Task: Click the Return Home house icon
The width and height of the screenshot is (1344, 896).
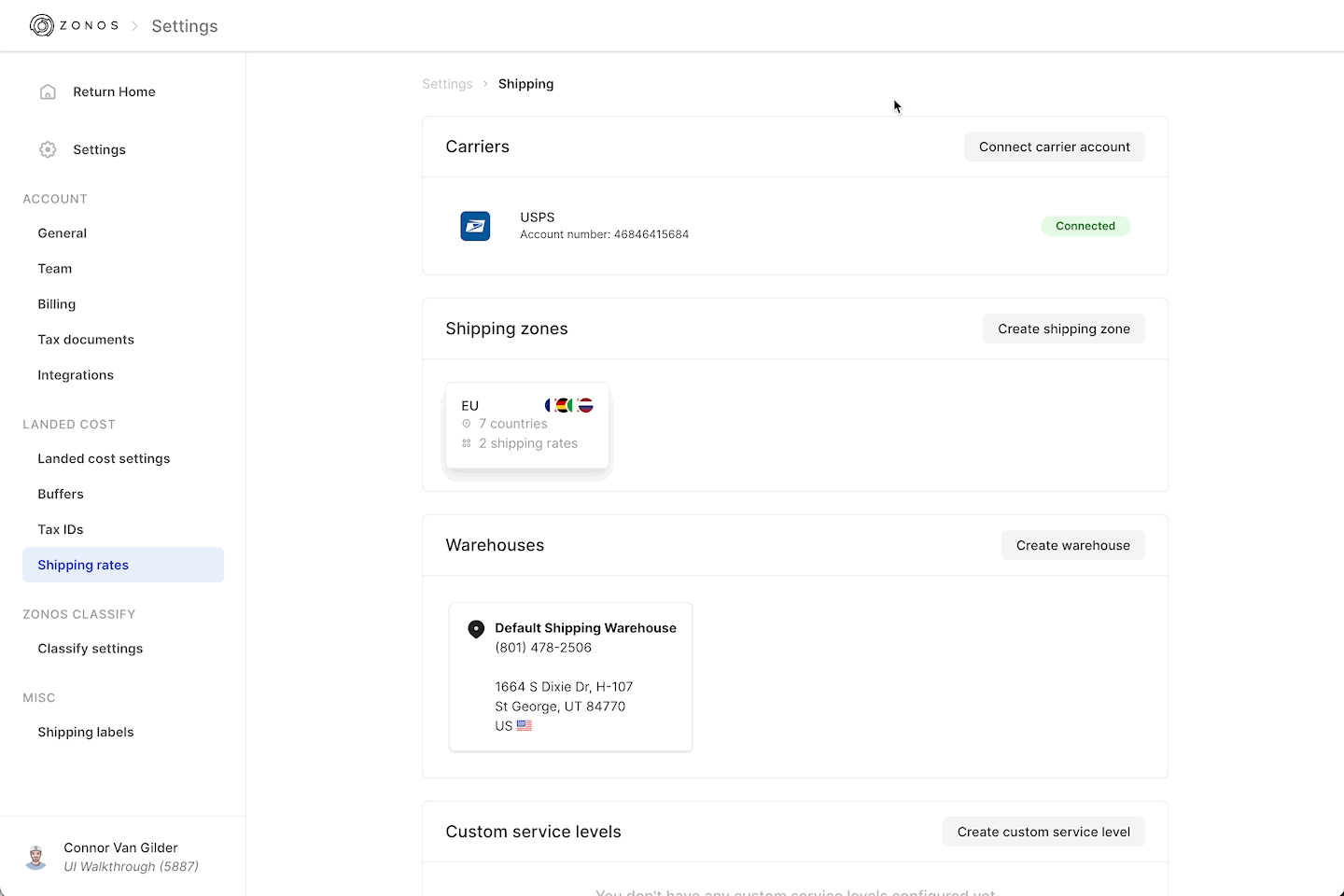Action: point(48,91)
